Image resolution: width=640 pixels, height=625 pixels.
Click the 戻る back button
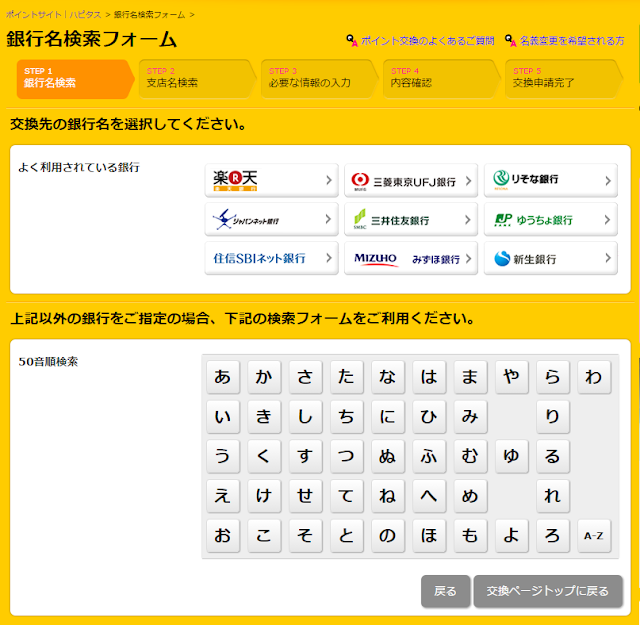[446, 591]
